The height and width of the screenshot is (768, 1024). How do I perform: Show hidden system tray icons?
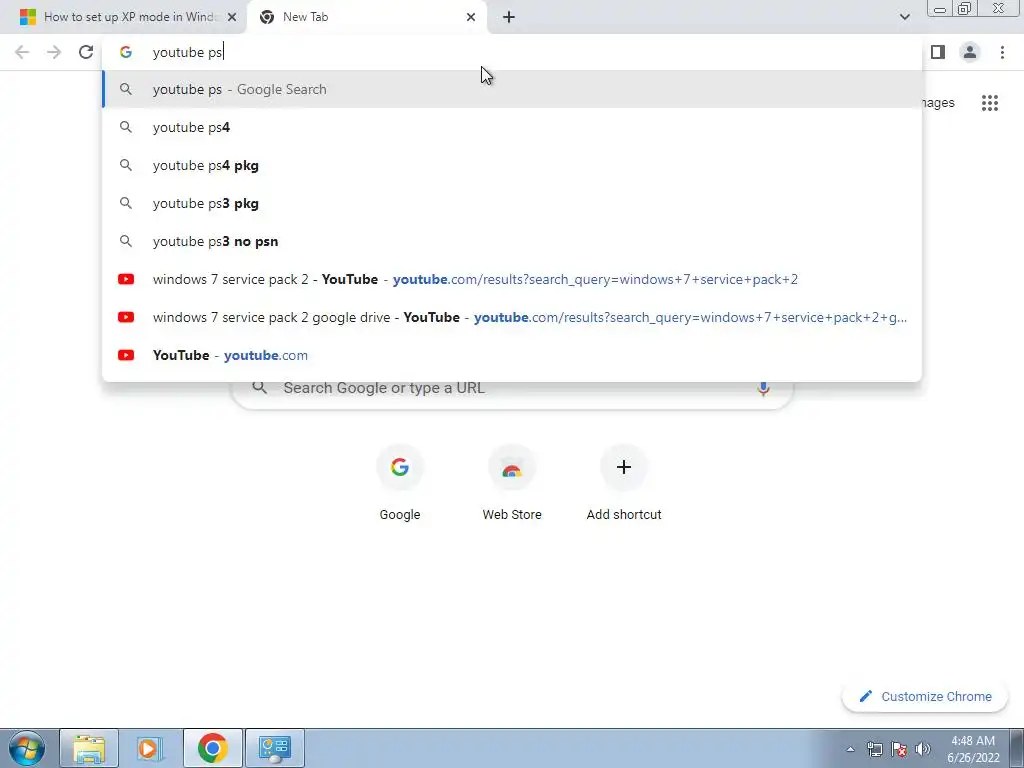point(850,749)
